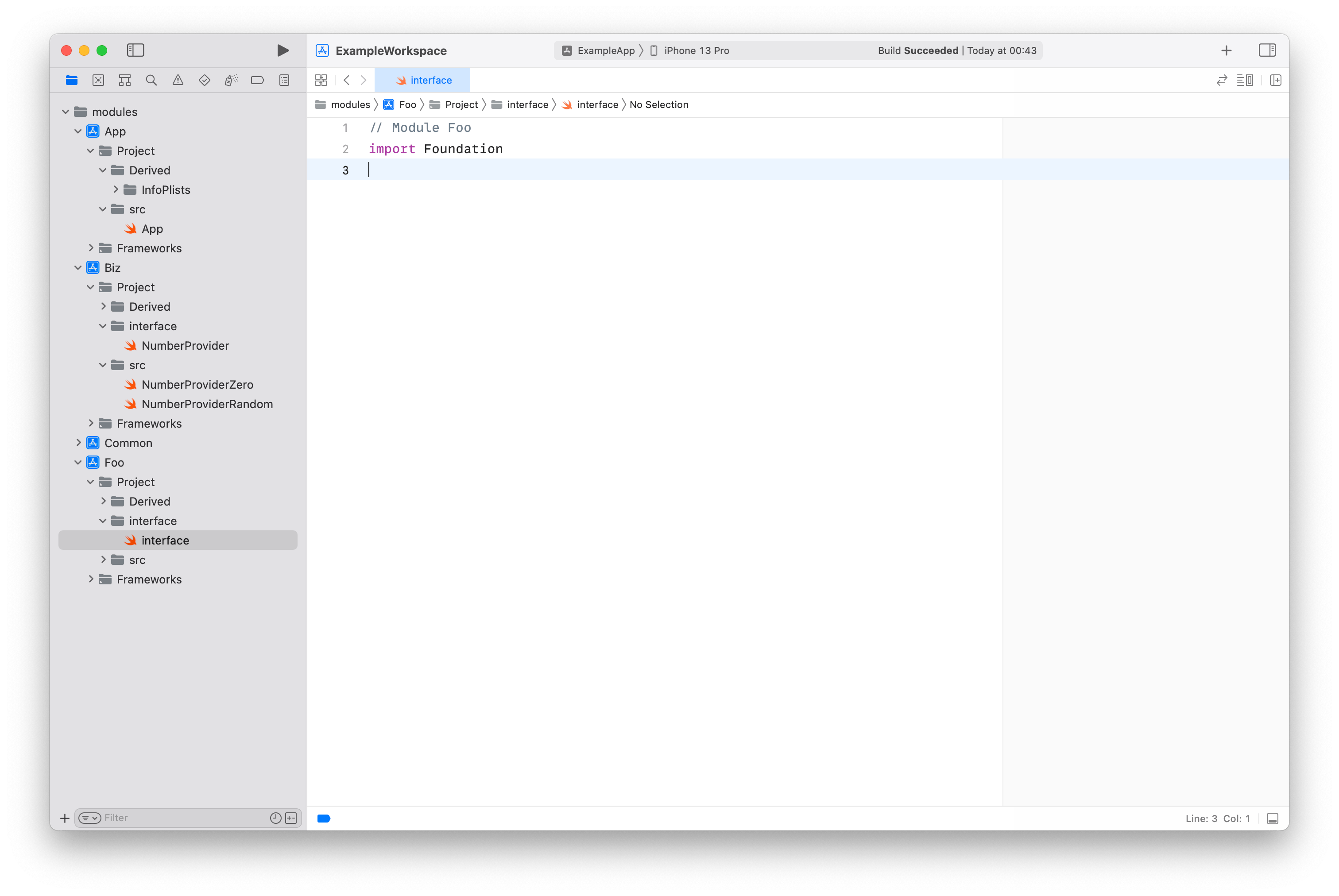Viewport: 1339px width, 896px height.
Task: Collapse the Biz project
Action: pyautogui.click(x=78, y=267)
